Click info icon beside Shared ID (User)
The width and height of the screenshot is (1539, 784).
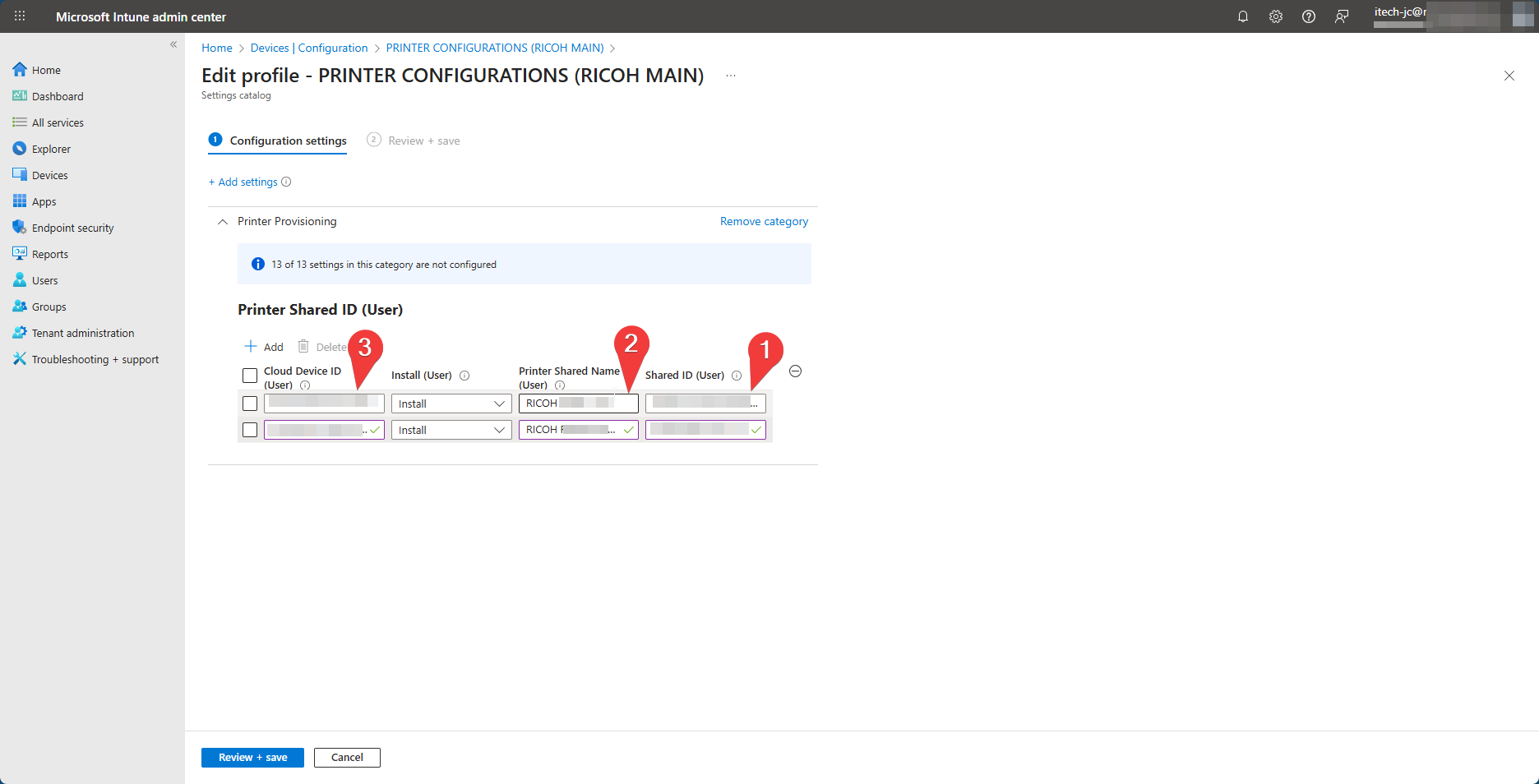click(737, 376)
